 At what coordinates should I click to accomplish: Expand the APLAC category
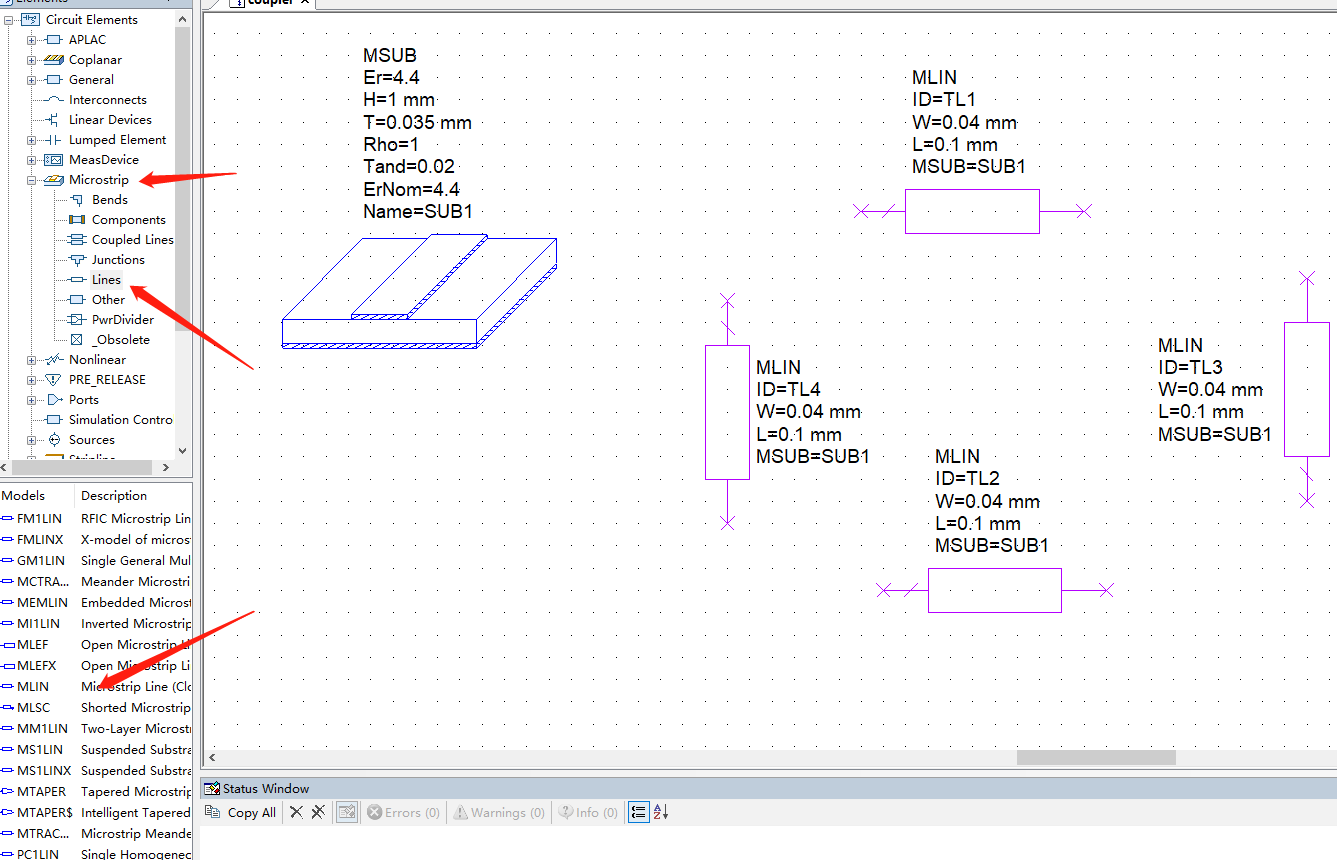pos(31,40)
